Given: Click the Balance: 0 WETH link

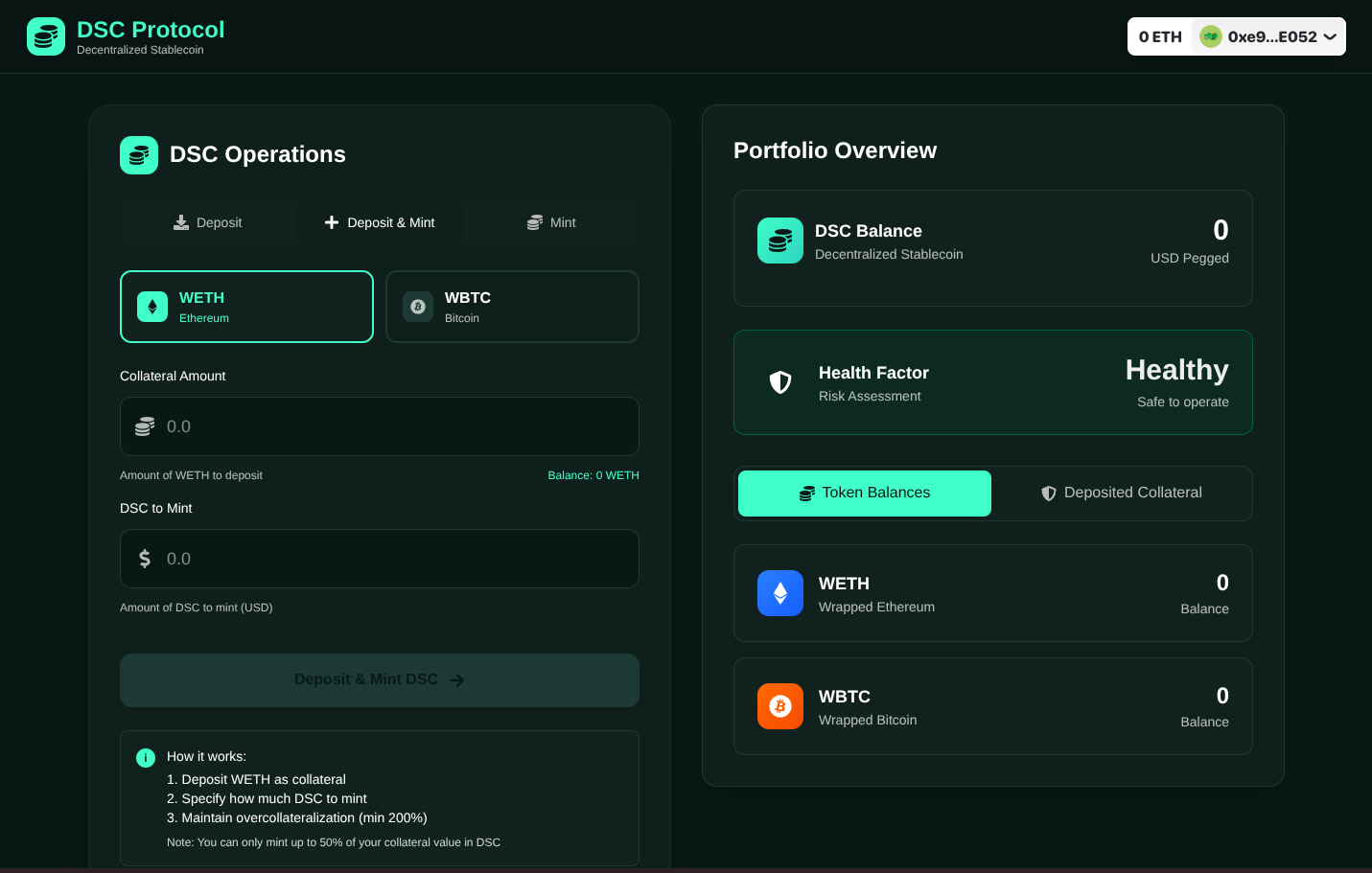Looking at the screenshot, I should (593, 475).
